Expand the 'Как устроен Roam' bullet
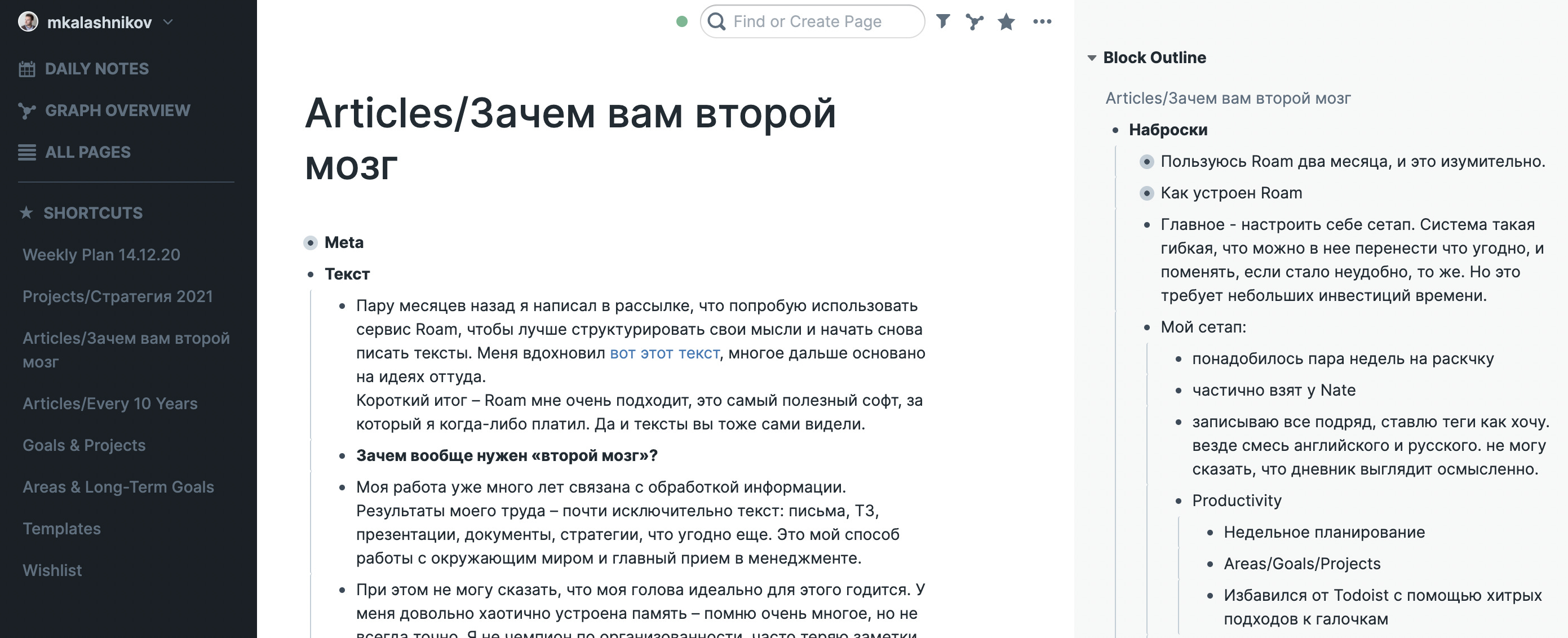The width and height of the screenshot is (1568, 638). tap(1147, 193)
